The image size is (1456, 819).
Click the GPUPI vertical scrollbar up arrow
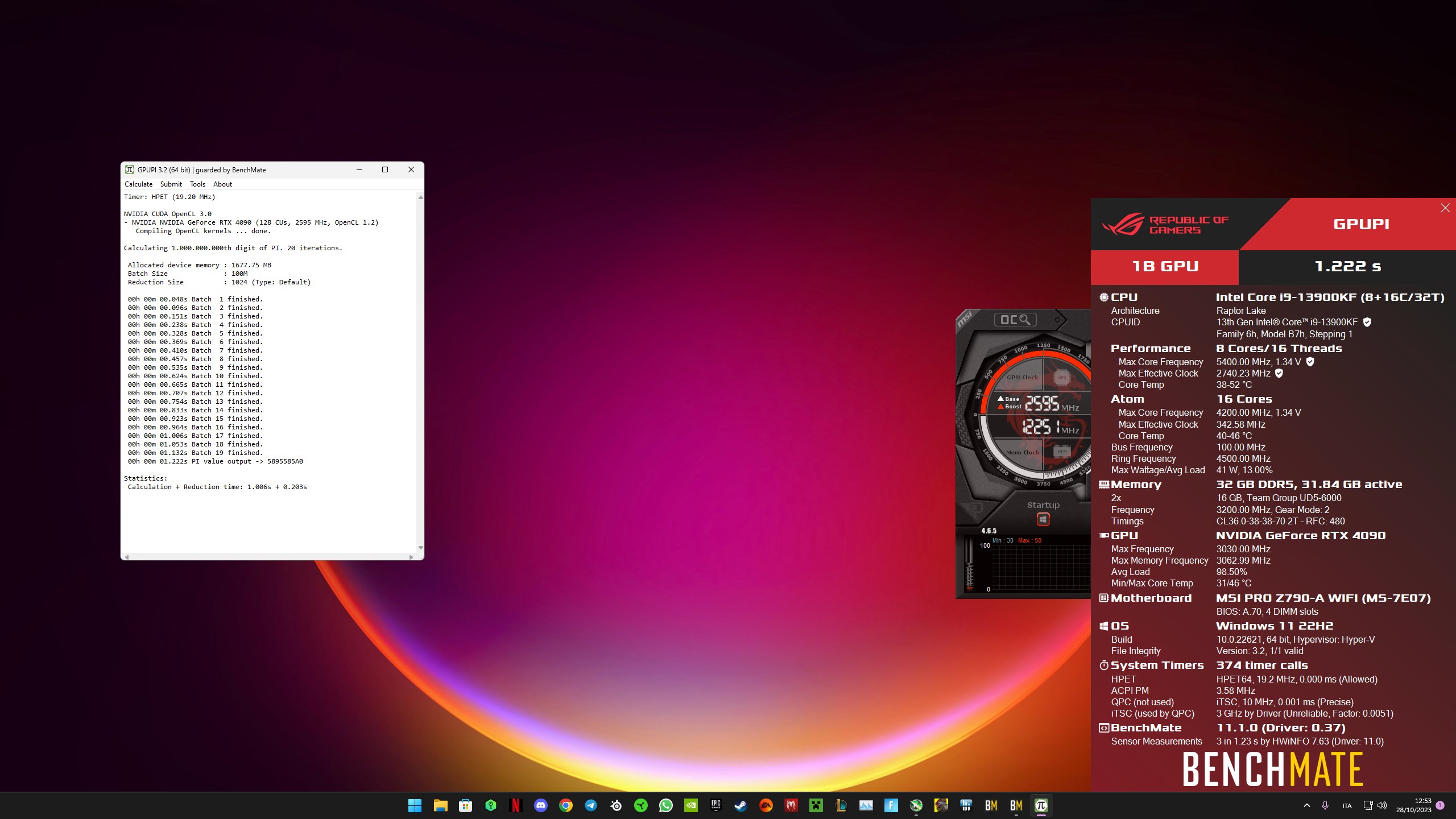(x=420, y=197)
